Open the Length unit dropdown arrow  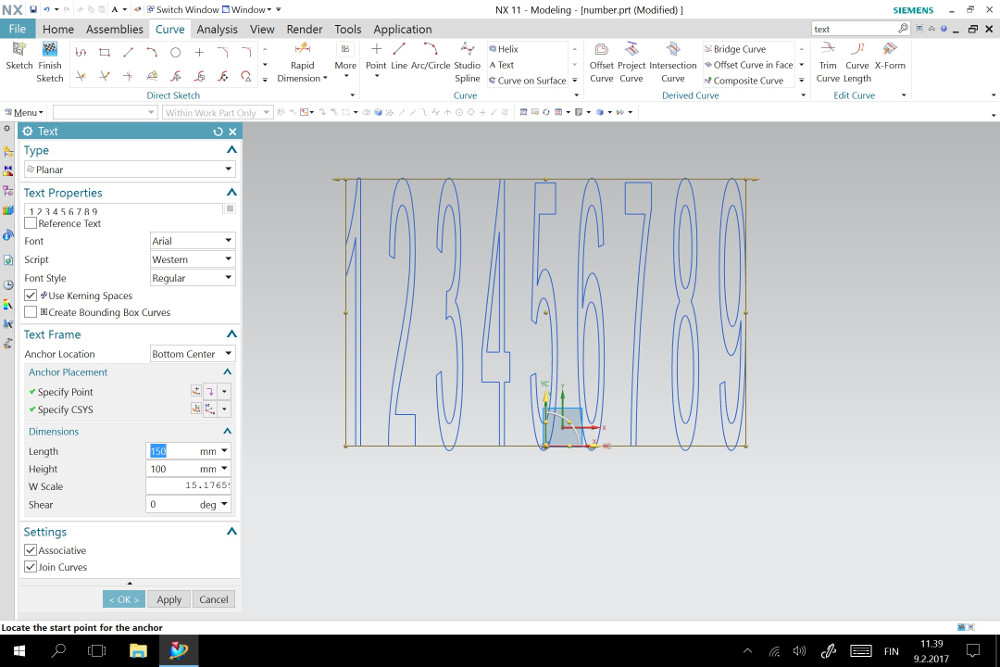[x=224, y=451]
